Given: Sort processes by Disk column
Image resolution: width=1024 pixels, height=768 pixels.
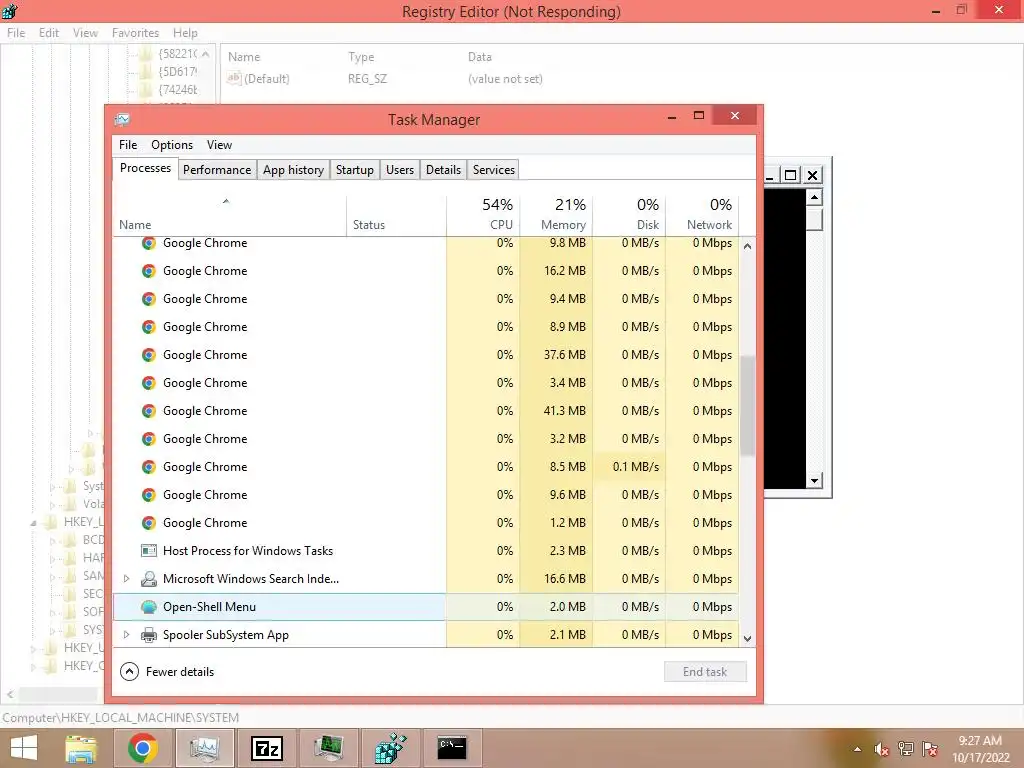Looking at the screenshot, I should point(629,216).
